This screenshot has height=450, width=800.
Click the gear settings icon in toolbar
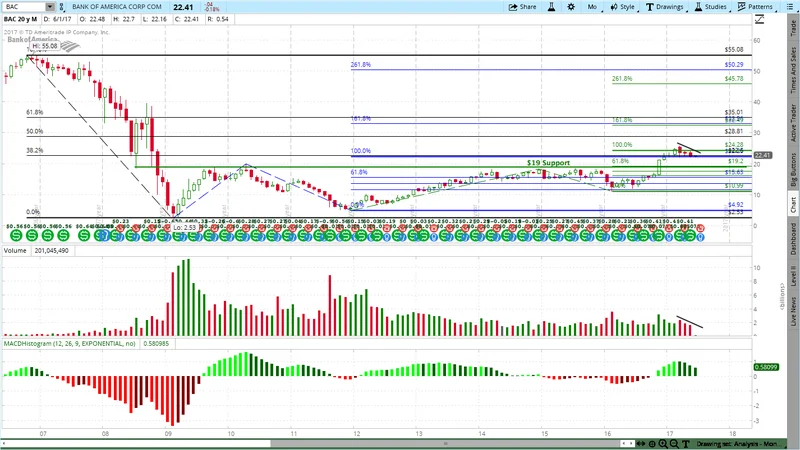569,6
